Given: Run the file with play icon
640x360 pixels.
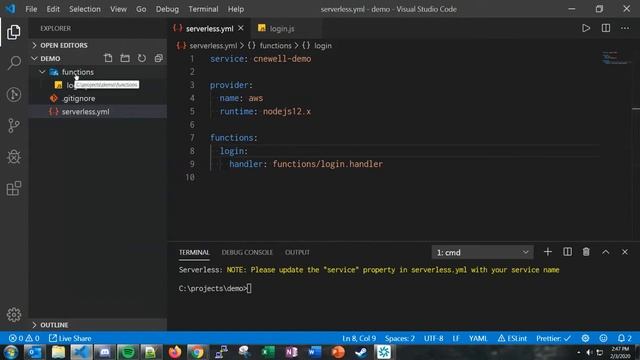Looking at the screenshot, I should click(586, 28).
